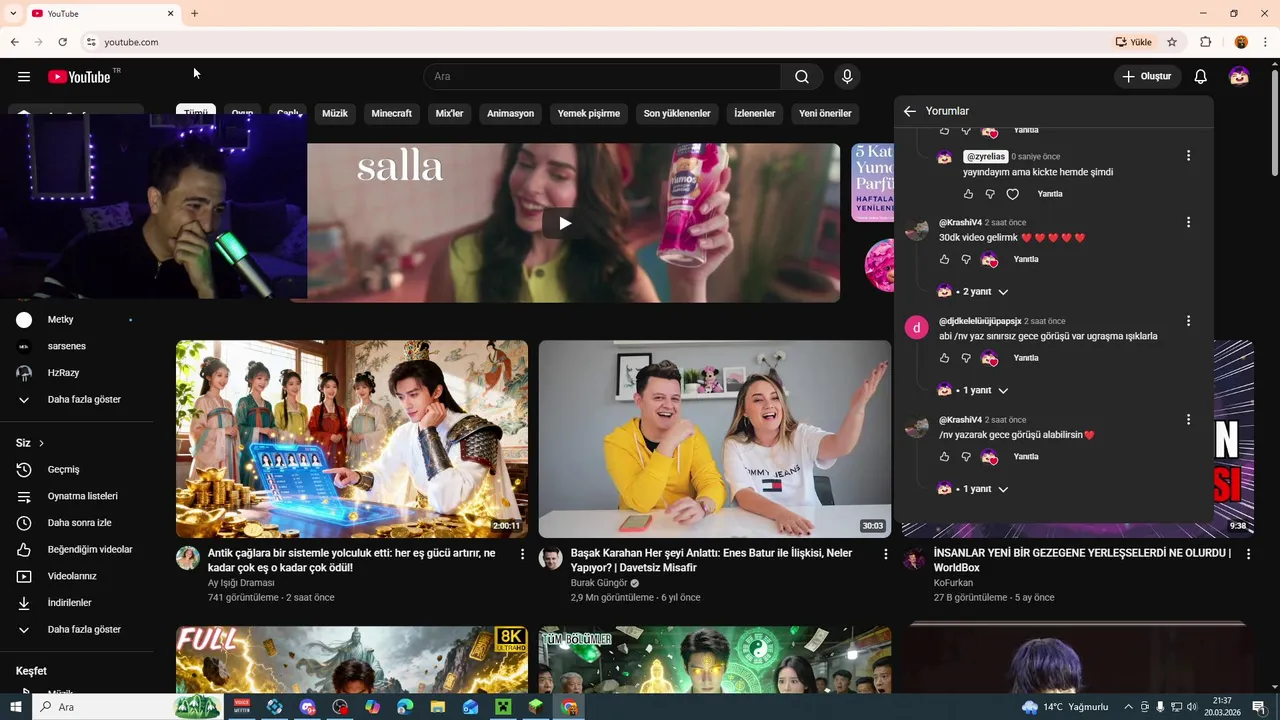Open more options for the Antik çağlara video
This screenshot has width=1280, height=720.
(x=522, y=553)
